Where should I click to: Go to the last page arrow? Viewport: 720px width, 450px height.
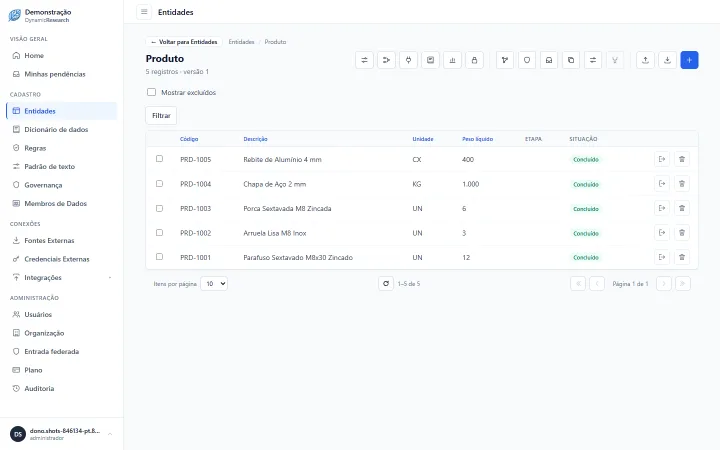point(683,284)
